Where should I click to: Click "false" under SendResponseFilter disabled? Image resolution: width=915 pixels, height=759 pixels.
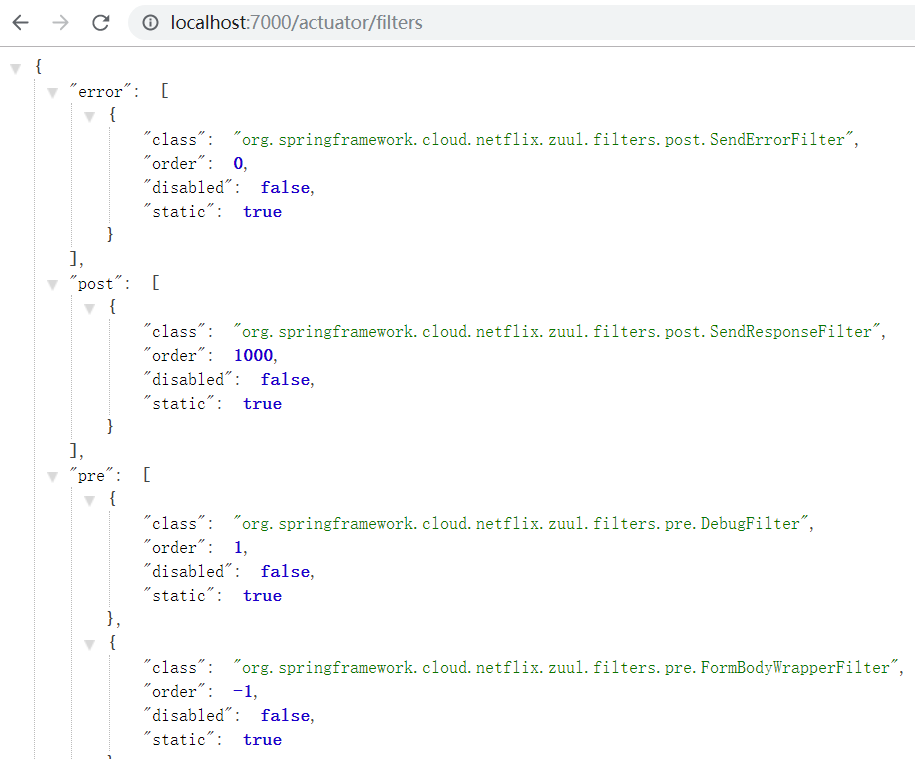[x=285, y=379]
